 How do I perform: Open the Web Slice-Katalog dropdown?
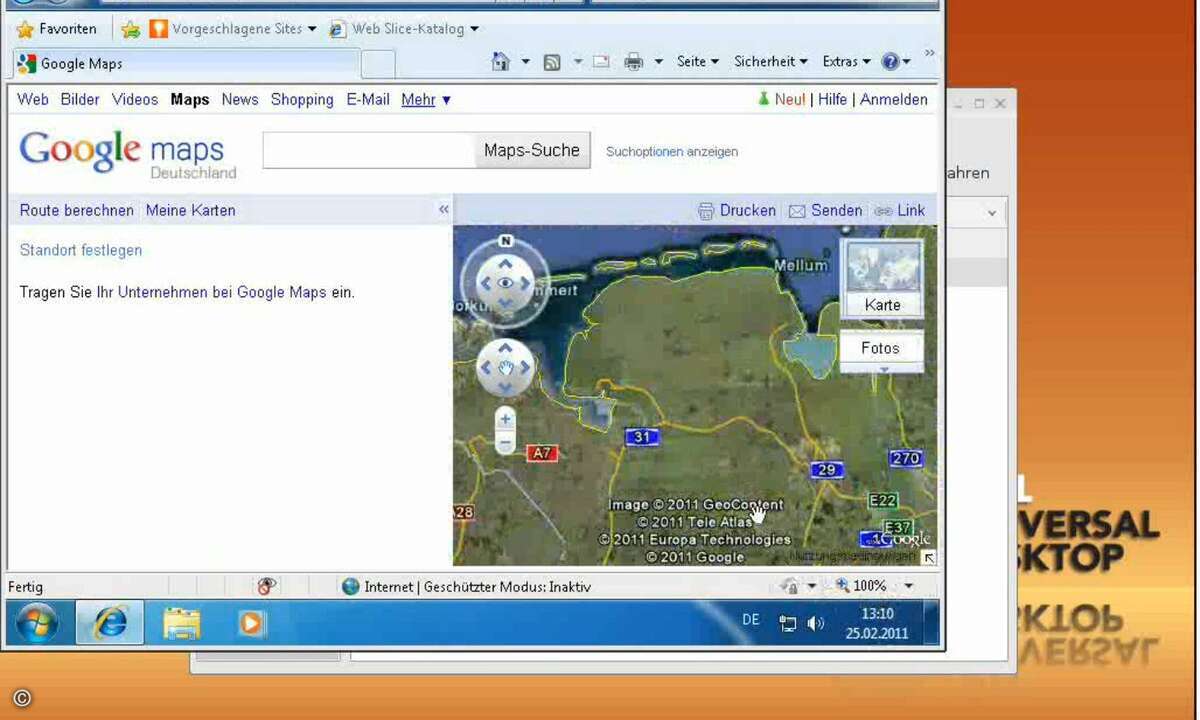click(404, 29)
